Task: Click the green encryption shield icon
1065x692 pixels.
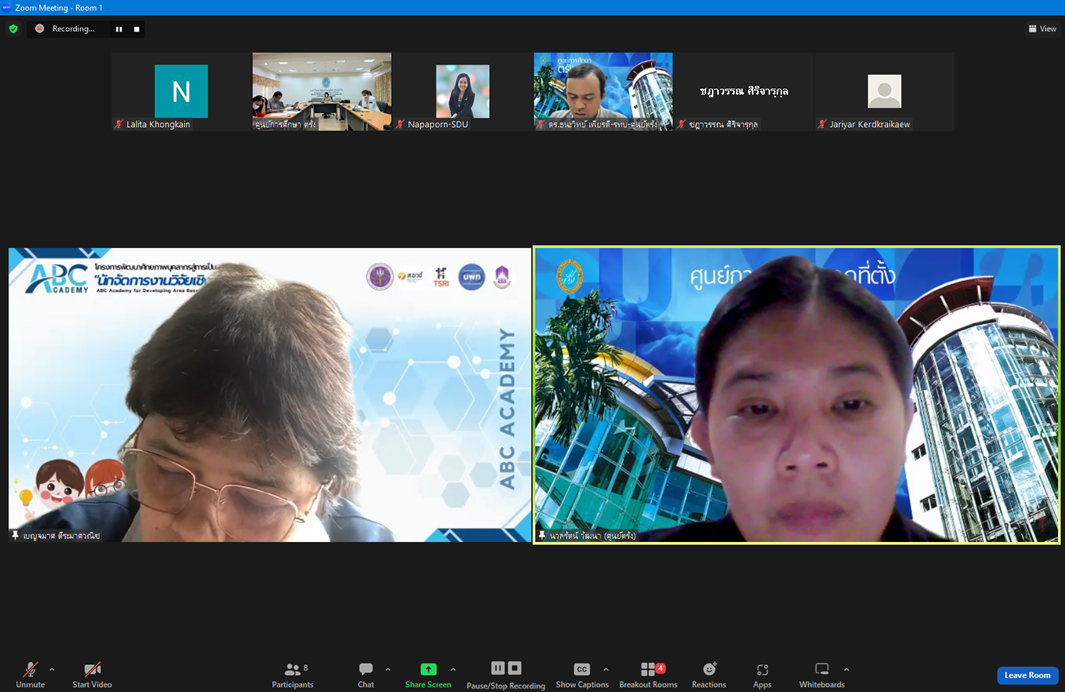Action: pyautogui.click(x=13, y=29)
